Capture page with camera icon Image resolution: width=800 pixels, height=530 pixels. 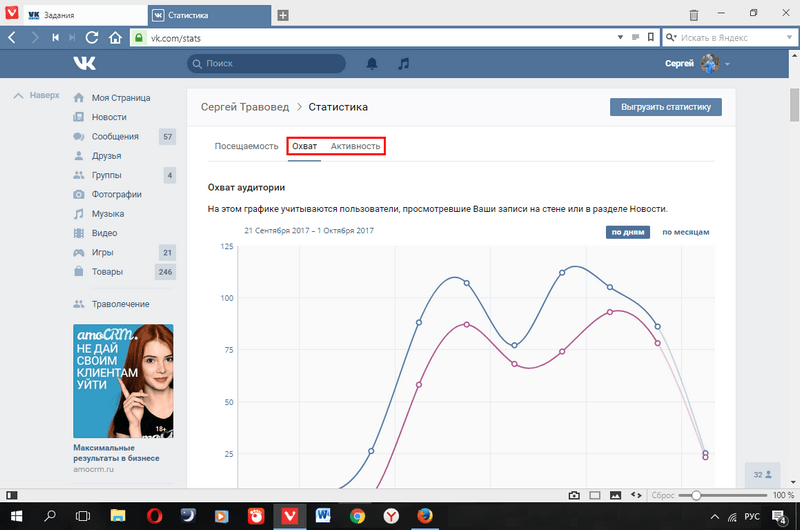[x=574, y=495]
